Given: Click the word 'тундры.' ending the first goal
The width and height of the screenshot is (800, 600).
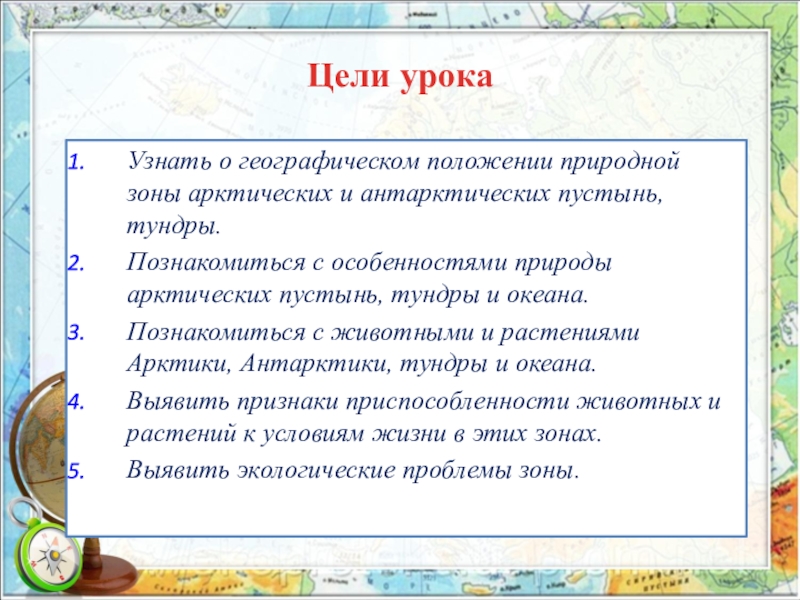Looking at the screenshot, I should pyautogui.click(x=173, y=227).
